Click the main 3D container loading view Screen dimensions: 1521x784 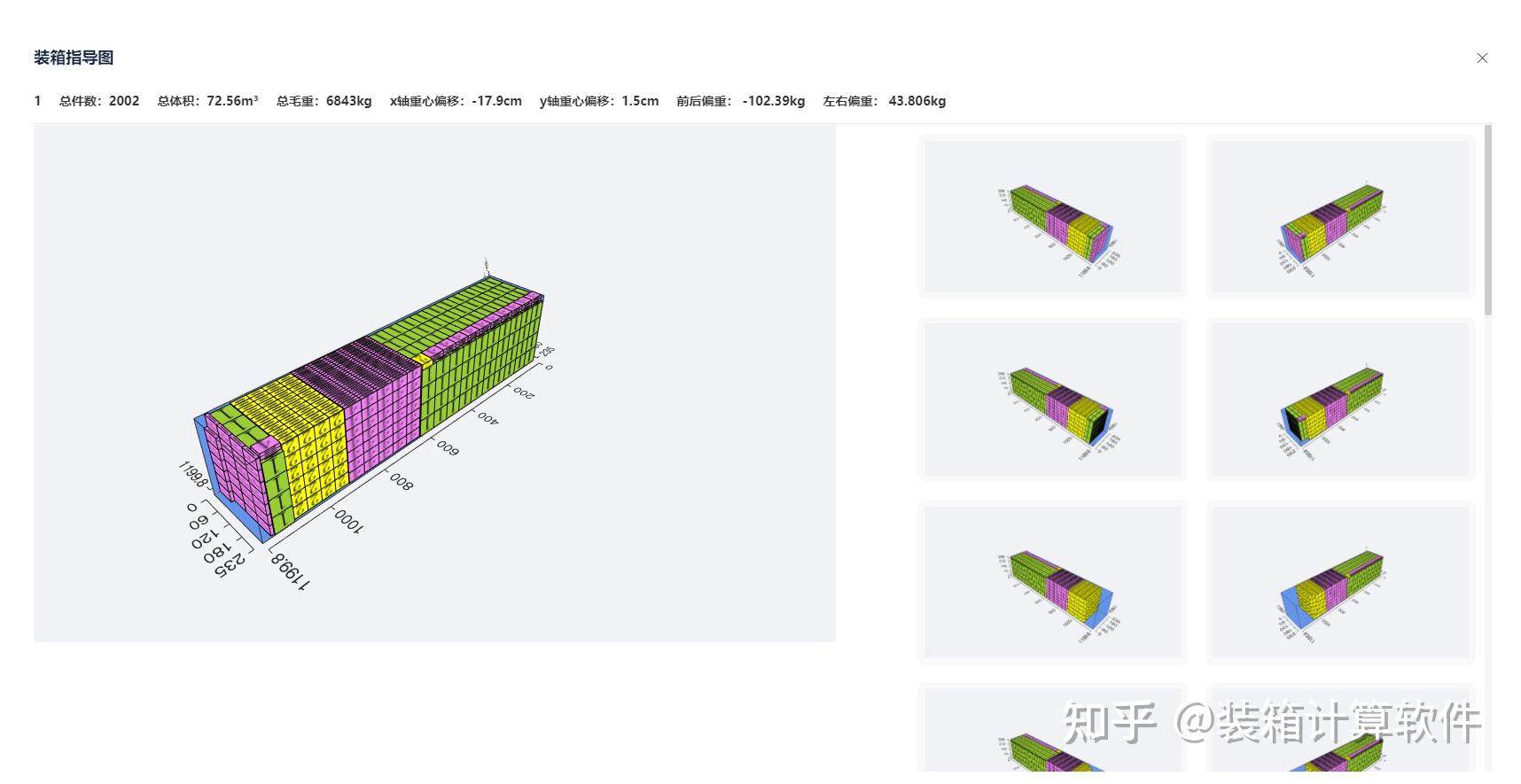point(434,383)
